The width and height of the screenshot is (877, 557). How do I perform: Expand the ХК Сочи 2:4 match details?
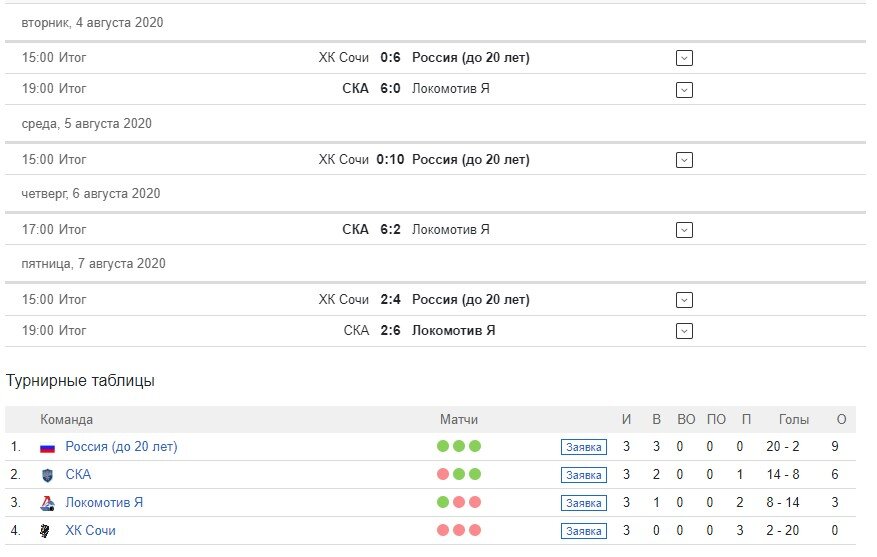click(684, 300)
